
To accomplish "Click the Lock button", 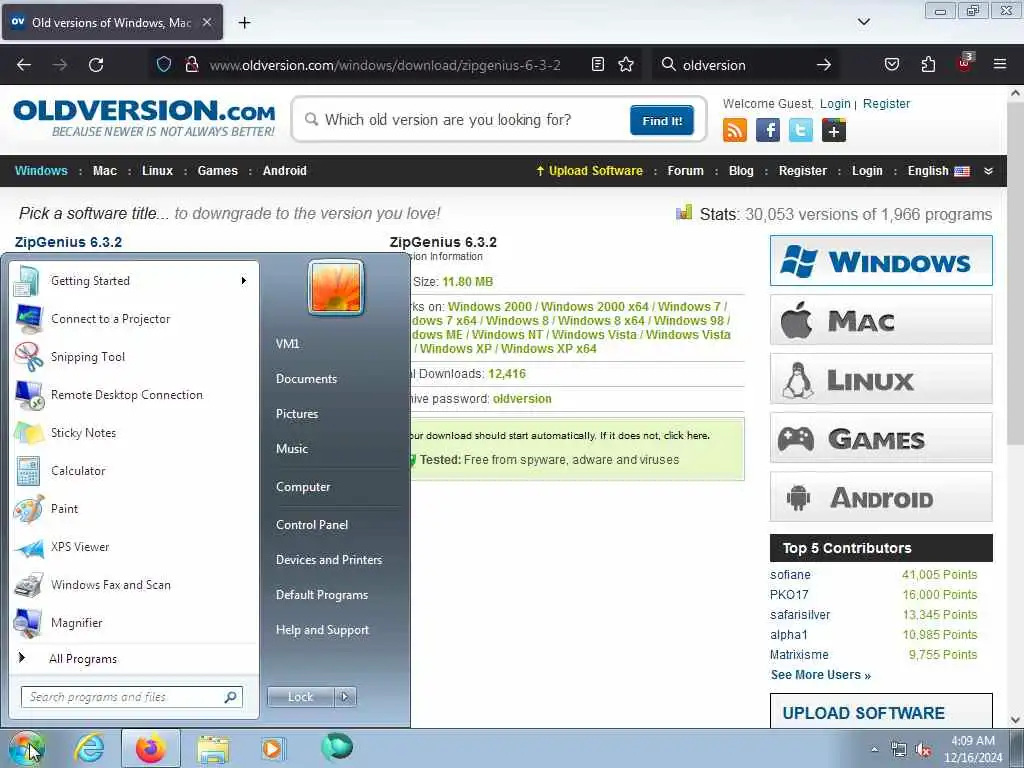I will (x=301, y=697).
